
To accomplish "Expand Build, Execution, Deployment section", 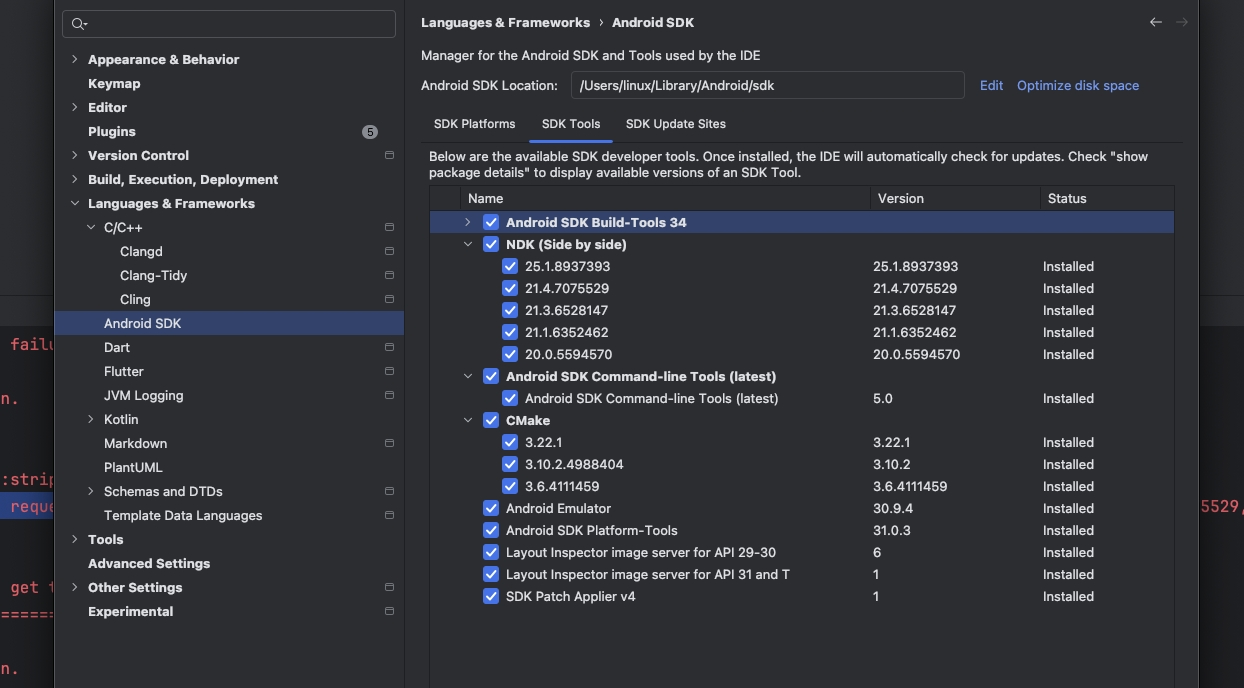I will 74,180.
